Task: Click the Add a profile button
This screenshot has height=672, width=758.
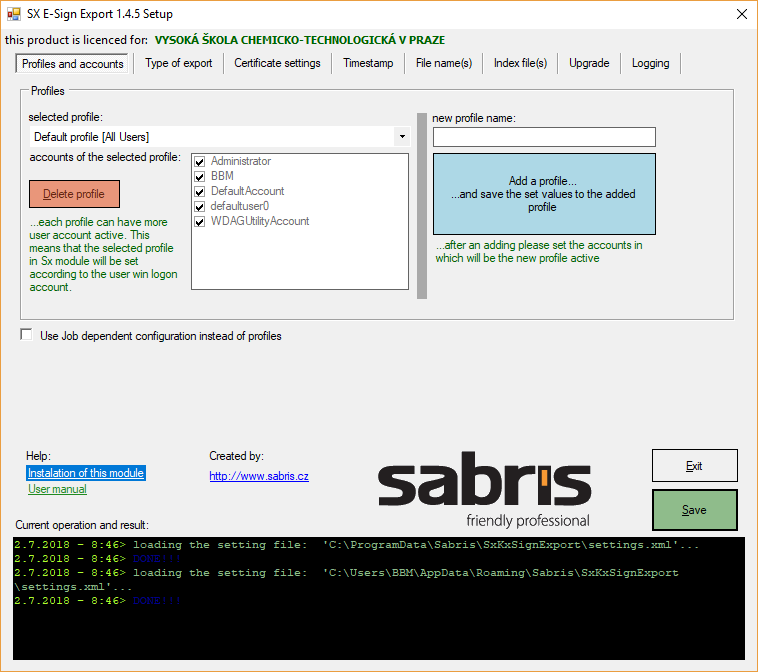Action: tap(544, 194)
